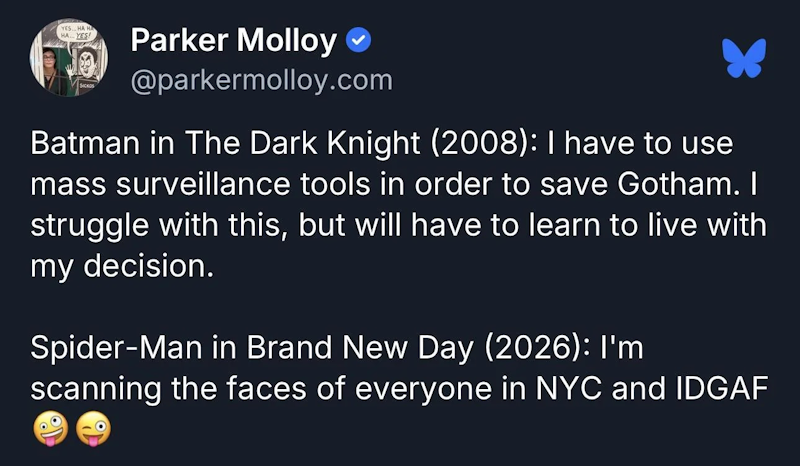Click the "Brand New Day" title text
This screenshot has height=466, width=800.
coord(360,348)
